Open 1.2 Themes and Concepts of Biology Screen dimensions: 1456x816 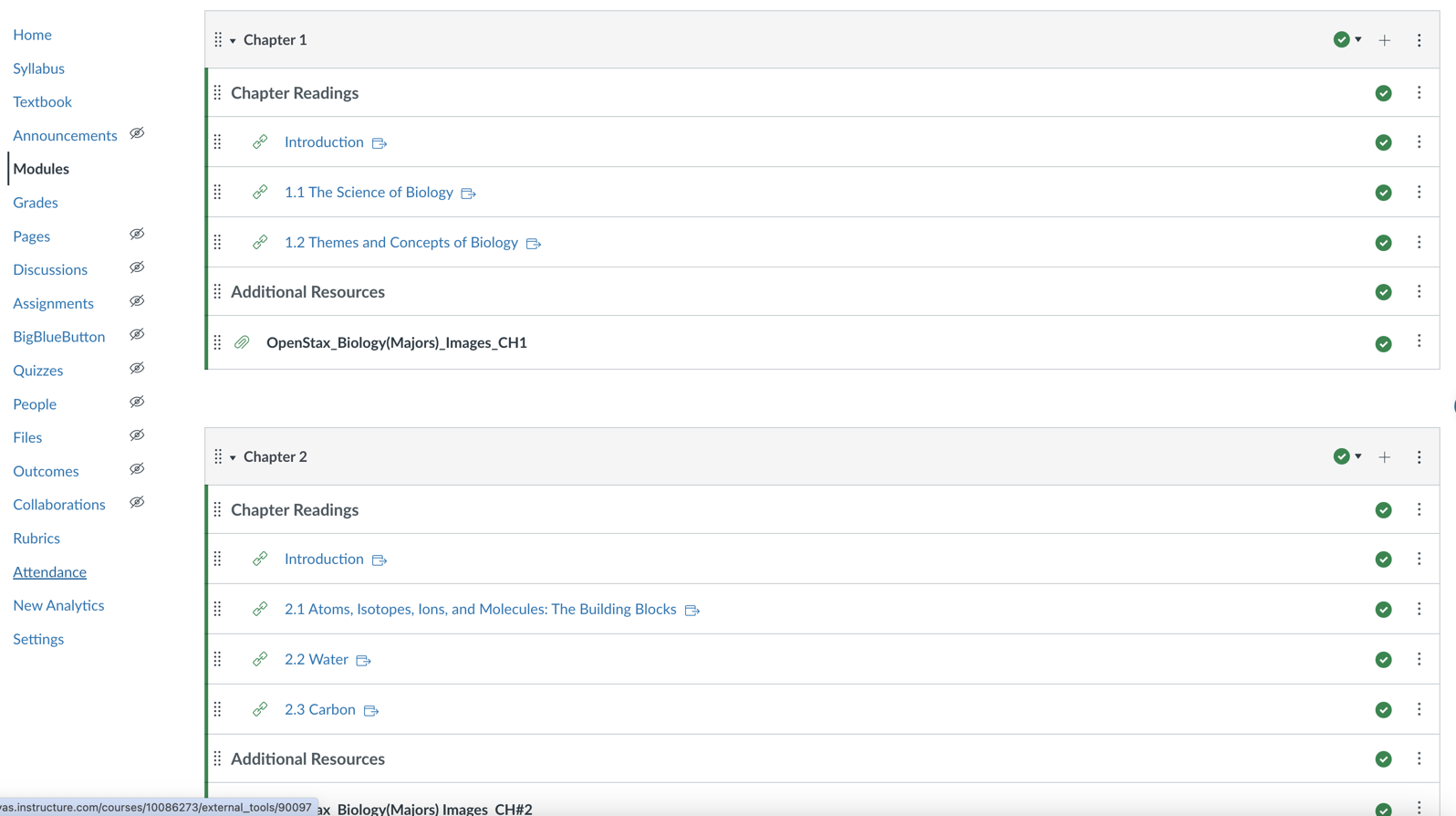(401, 243)
